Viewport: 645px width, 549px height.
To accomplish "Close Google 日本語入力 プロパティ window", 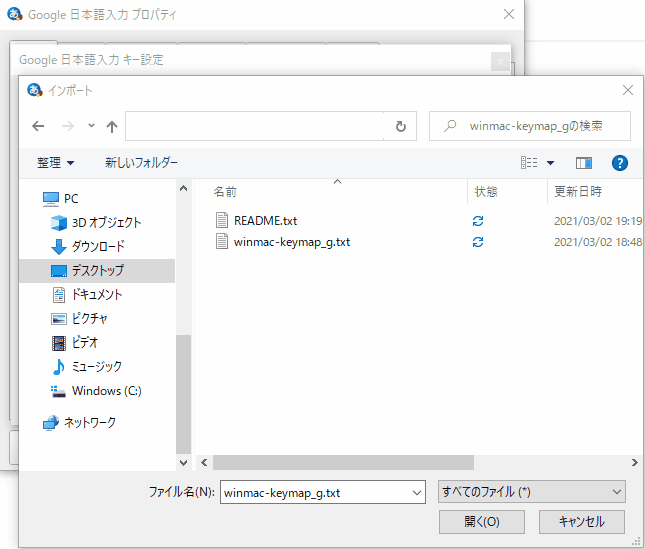I will 509,14.
